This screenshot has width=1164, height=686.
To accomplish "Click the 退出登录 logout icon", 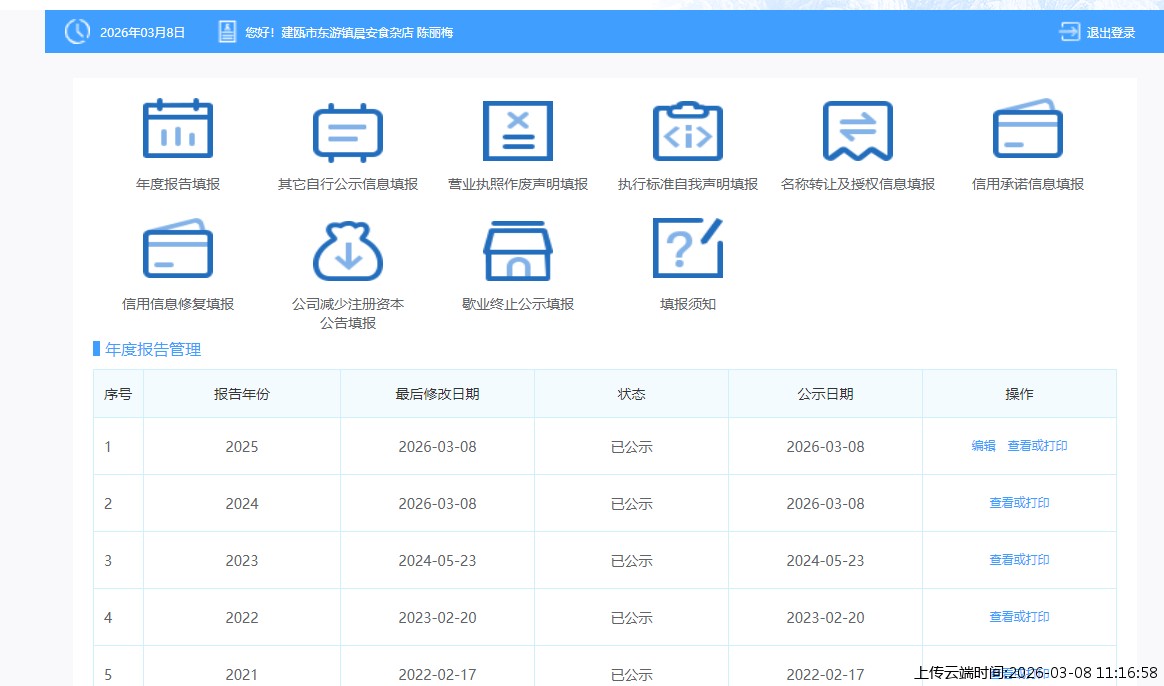I will [1069, 32].
